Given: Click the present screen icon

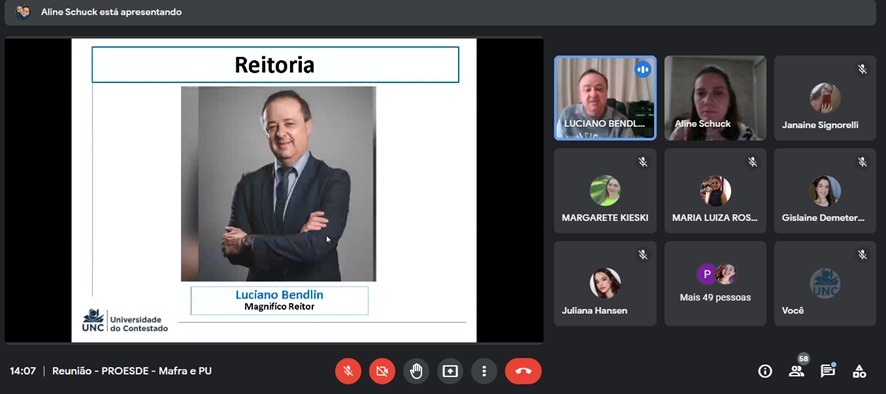Looking at the screenshot, I should 450,371.
